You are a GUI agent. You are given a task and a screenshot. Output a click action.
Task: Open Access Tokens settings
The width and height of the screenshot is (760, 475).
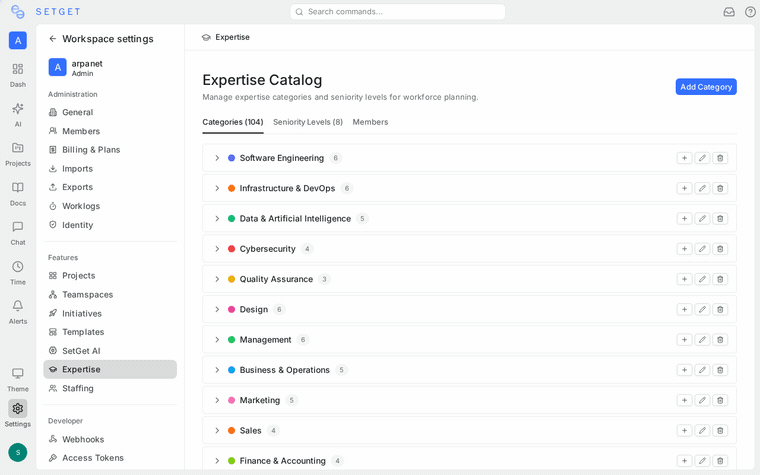coord(110,458)
